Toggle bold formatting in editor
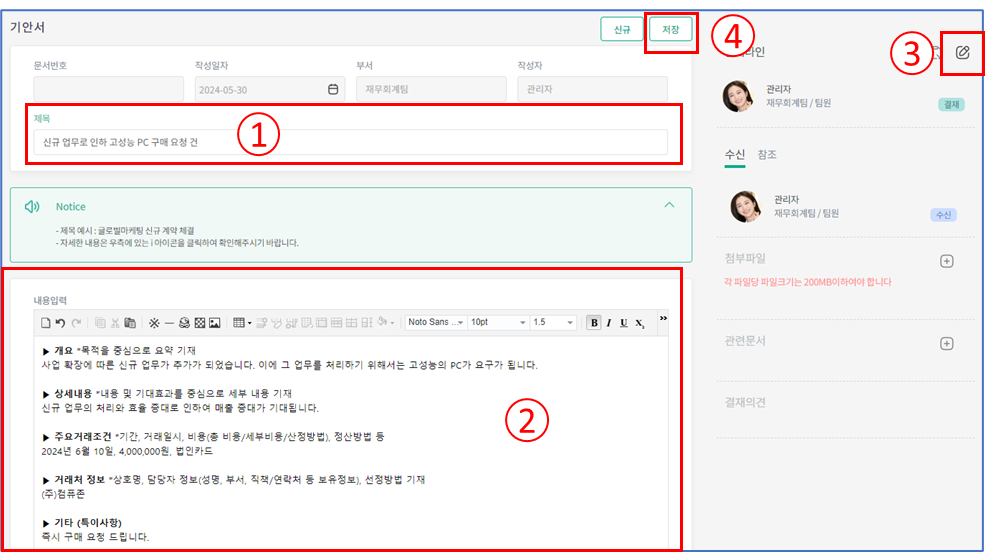Screen dimensions: 985x552 coord(594,323)
